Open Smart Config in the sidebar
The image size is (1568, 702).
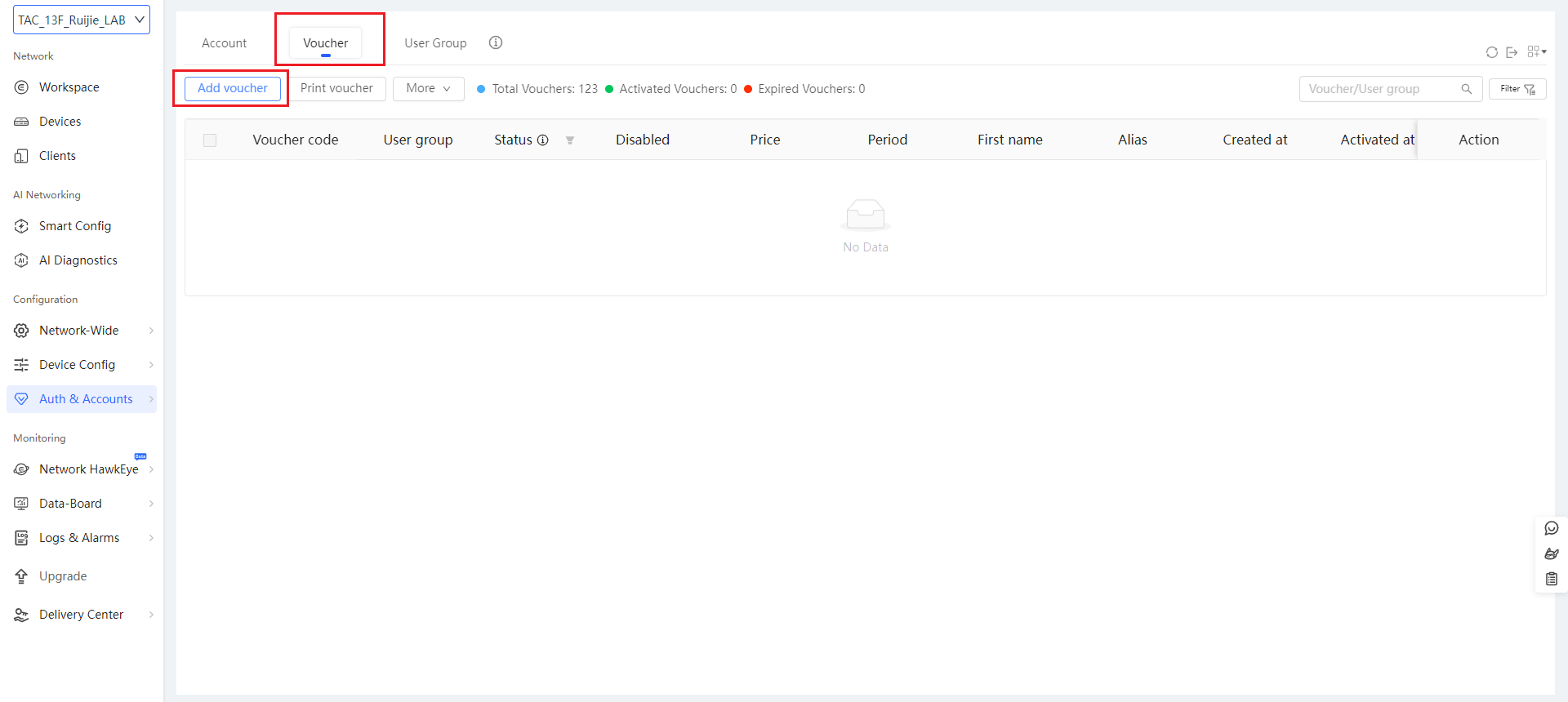point(75,226)
